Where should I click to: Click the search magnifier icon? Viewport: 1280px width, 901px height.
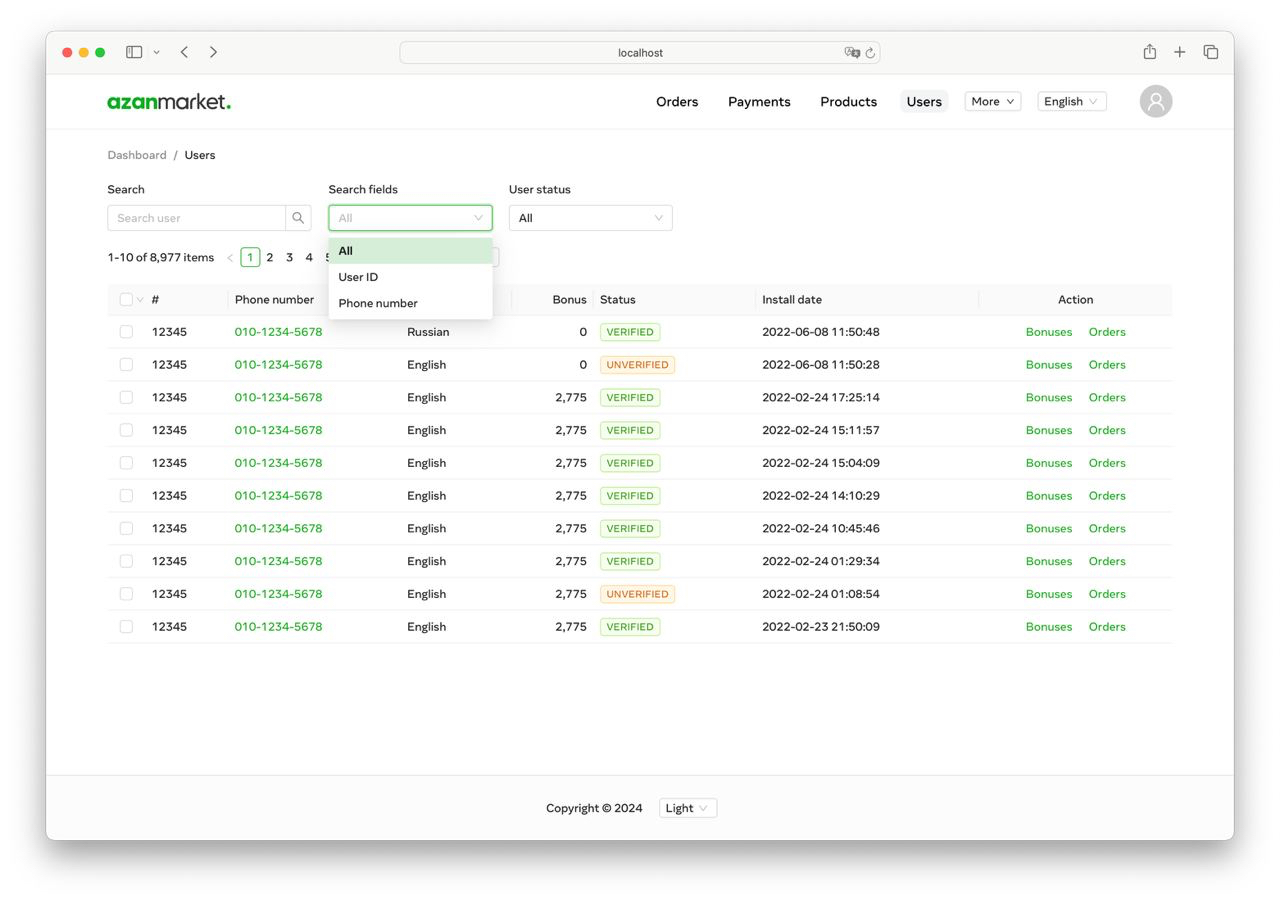pyautogui.click(x=298, y=217)
